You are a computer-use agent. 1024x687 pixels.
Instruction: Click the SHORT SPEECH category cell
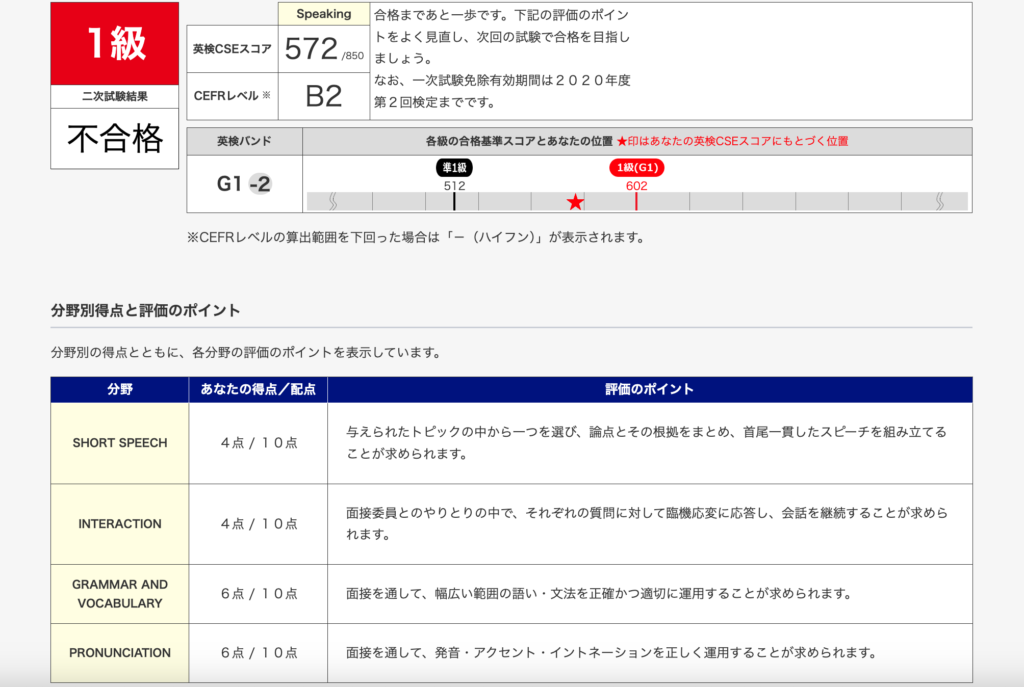click(x=119, y=443)
